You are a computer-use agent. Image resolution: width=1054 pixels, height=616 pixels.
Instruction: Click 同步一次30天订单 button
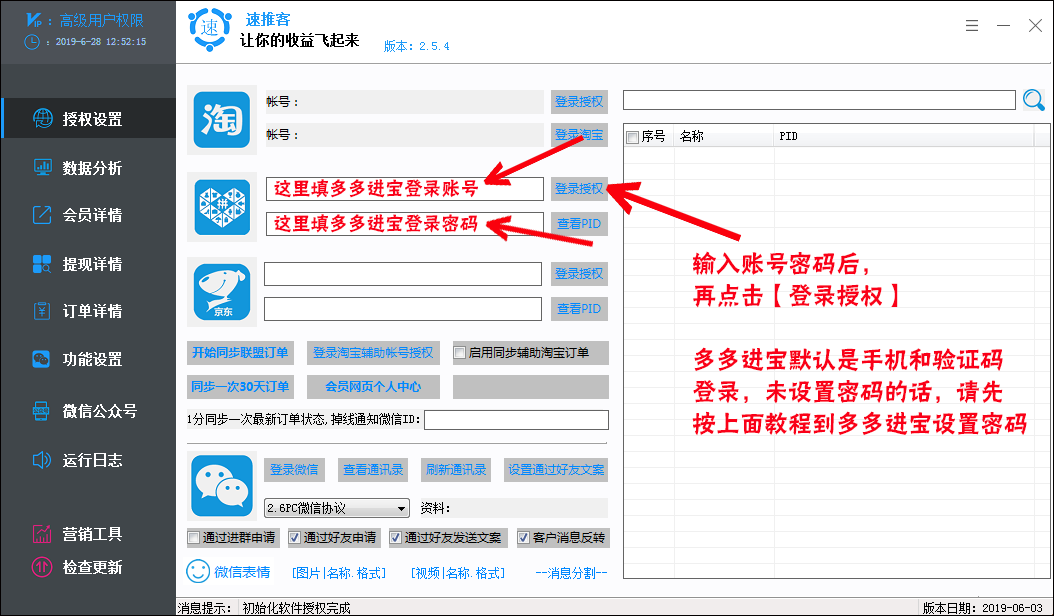point(240,387)
